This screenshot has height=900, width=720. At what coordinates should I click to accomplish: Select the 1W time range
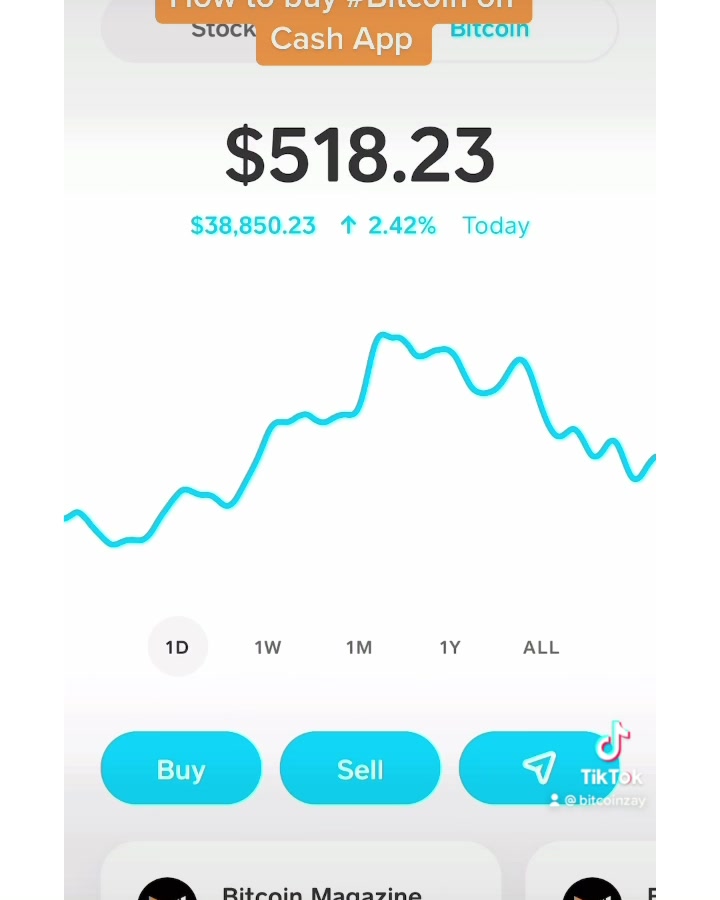coord(268,647)
